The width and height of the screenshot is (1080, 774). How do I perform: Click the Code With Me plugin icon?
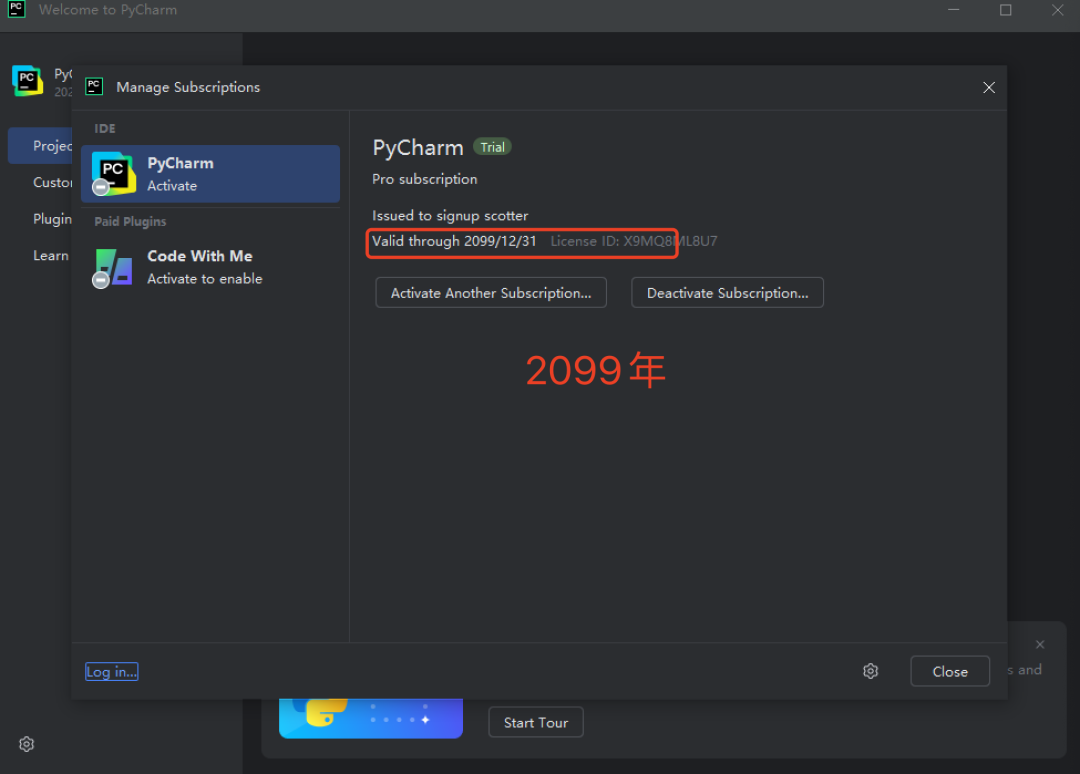(113, 268)
